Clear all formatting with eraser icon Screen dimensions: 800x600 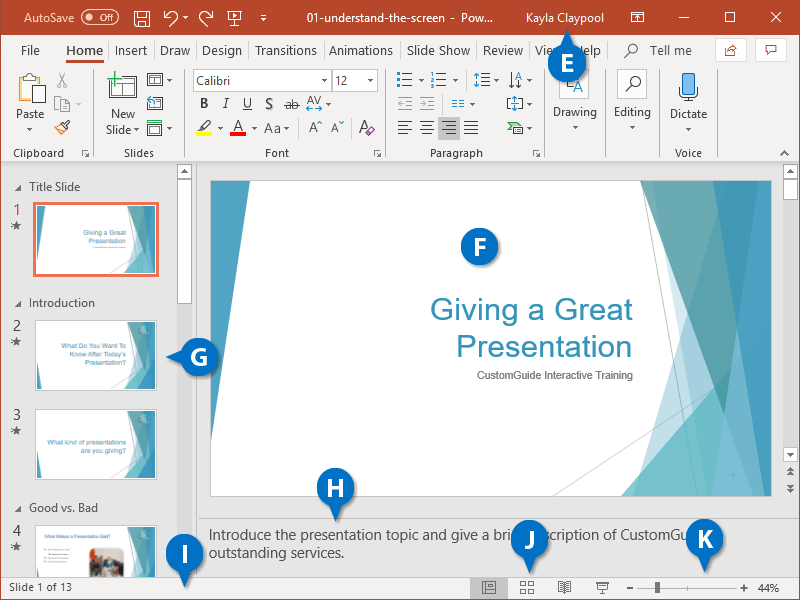(x=366, y=127)
